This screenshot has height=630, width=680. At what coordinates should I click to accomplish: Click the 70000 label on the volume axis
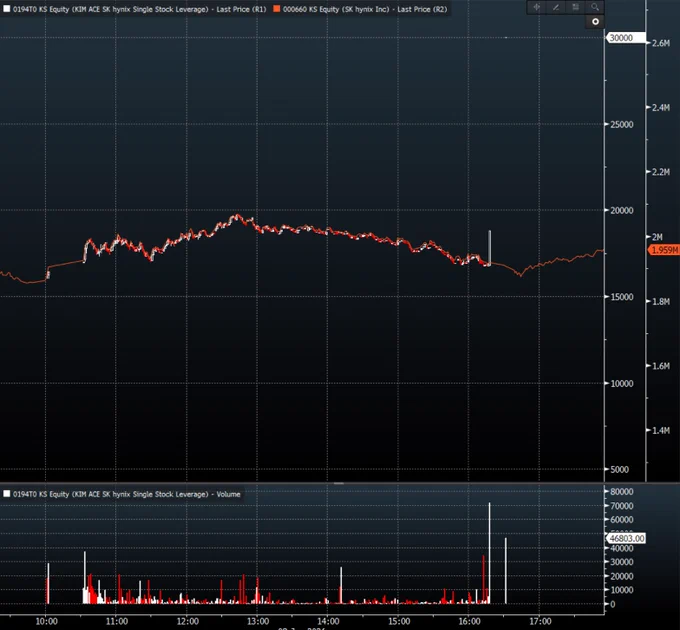[x=621, y=506]
